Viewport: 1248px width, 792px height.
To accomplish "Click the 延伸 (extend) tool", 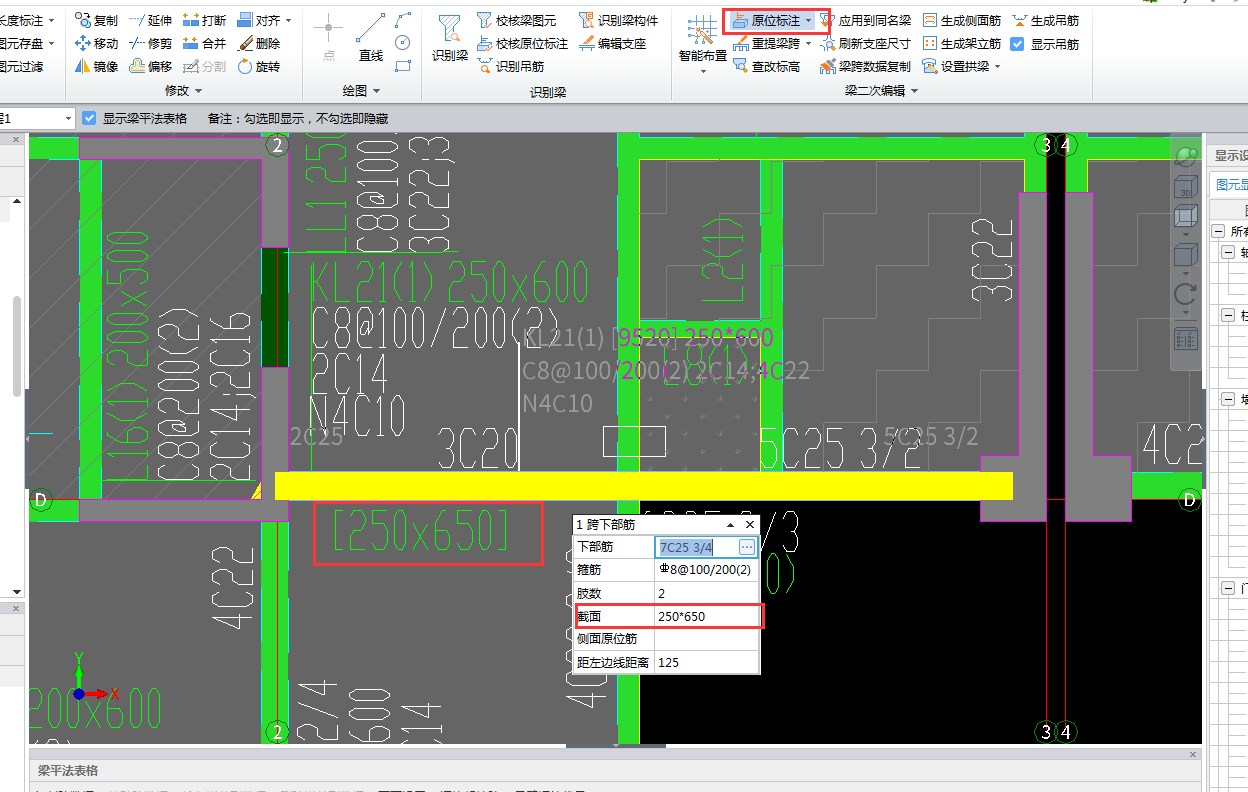I will click(151, 20).
